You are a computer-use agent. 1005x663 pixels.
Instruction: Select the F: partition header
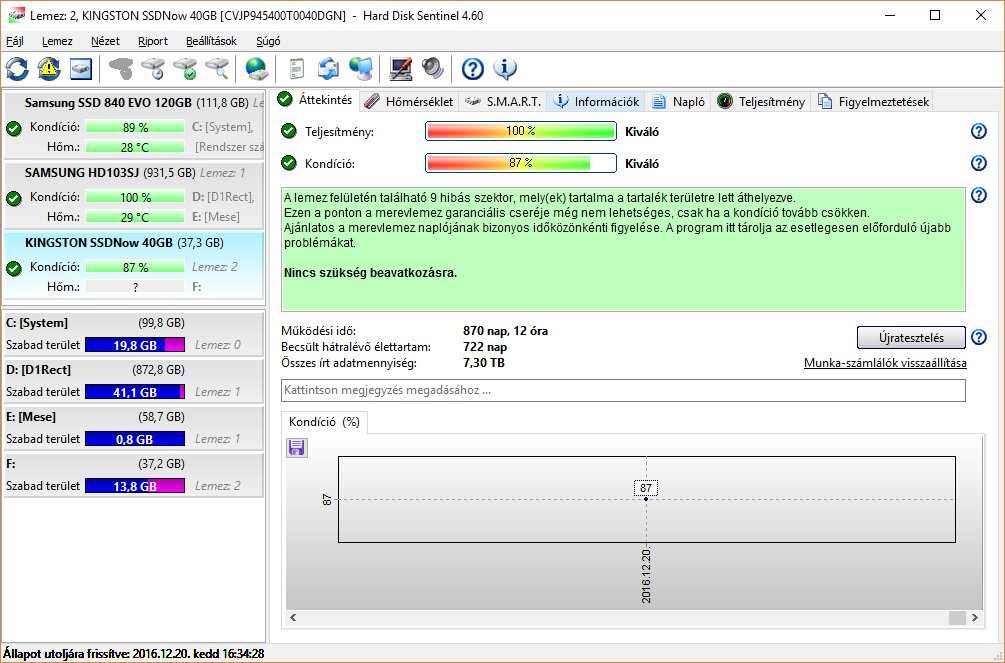[133, 475]
